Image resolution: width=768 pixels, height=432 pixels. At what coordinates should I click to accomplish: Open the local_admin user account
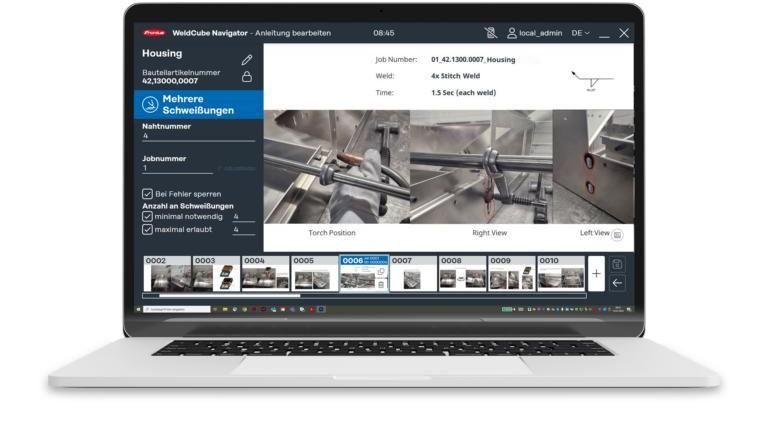pyautogui.click(x=534, y=33)
